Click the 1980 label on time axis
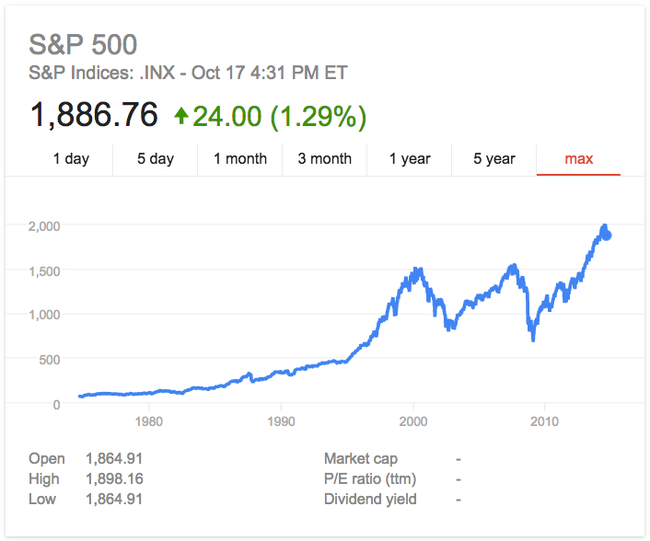Viewport: 650px width, 541px height. tap(149, 420)
